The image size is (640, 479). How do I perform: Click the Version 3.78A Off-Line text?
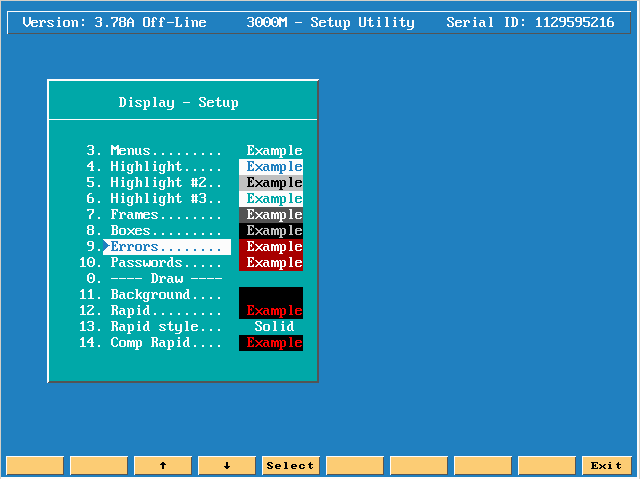pos(114,22)
